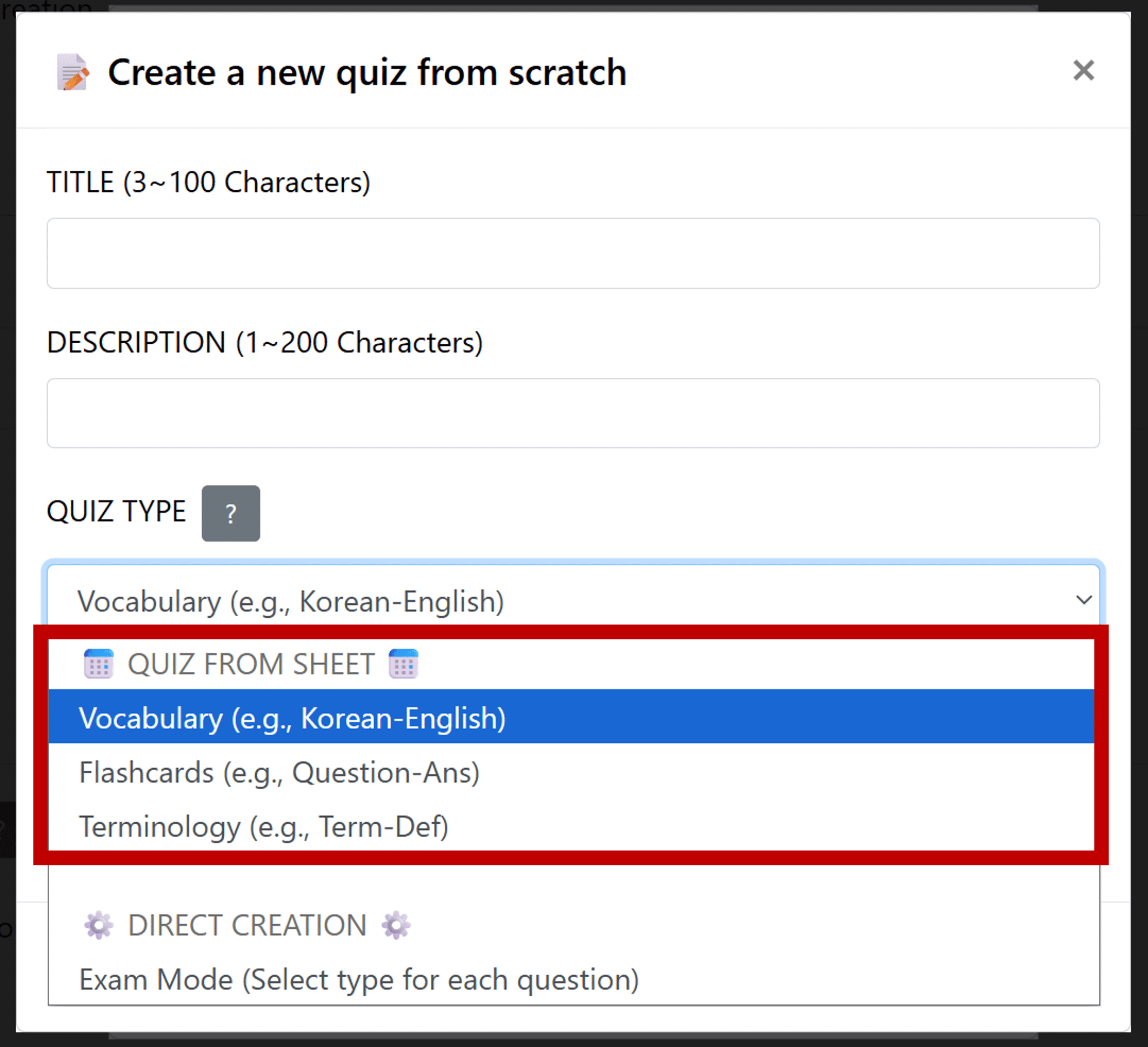Click the notepad pencil icon in header
This screenshot has width=1148, height=1047.
coord(73,72)
